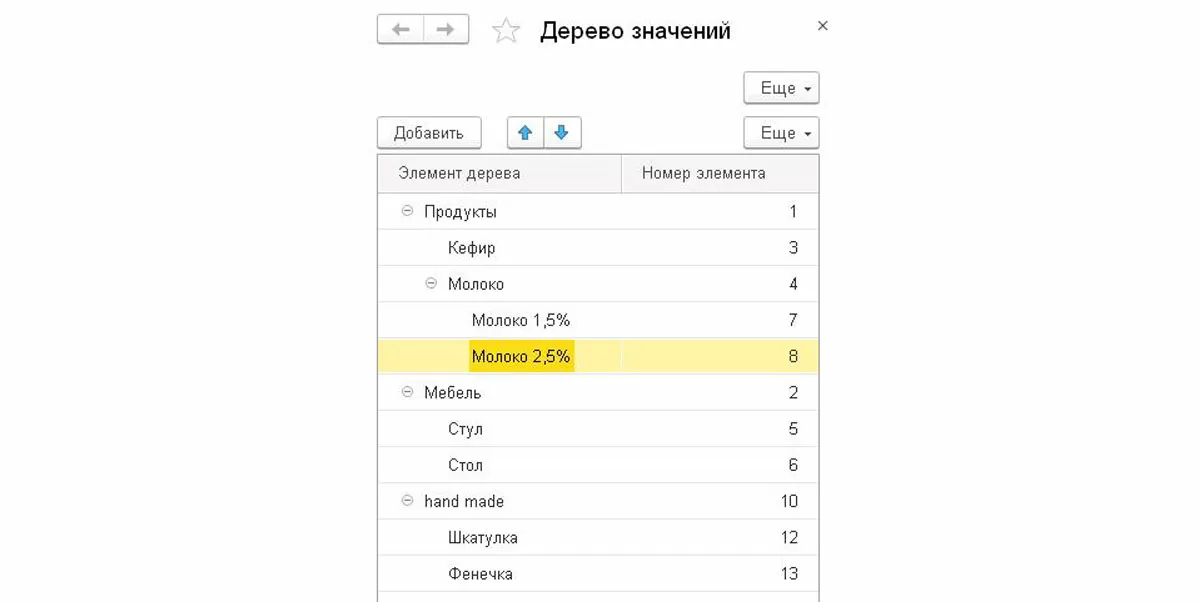Collapse the Молоко tree node
The image size is (1200, 602).
pyautogui.click(x=431, y=284)
